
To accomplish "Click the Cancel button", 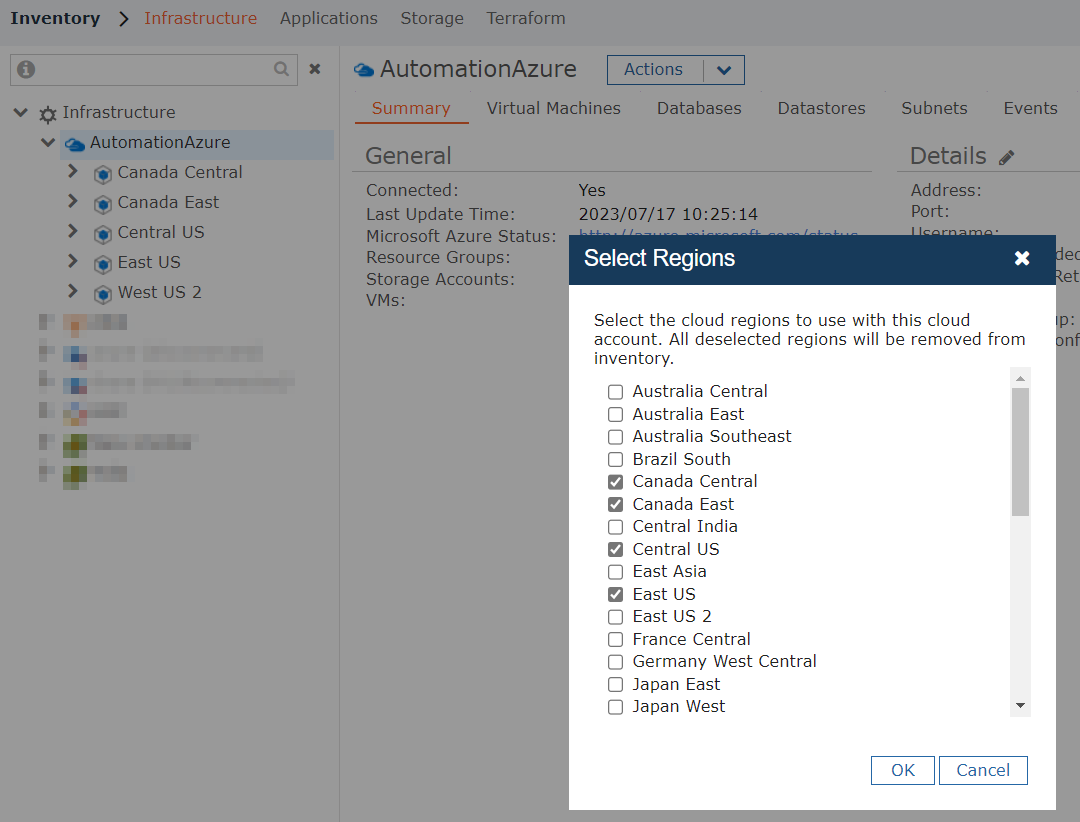I will coord(983,770).
